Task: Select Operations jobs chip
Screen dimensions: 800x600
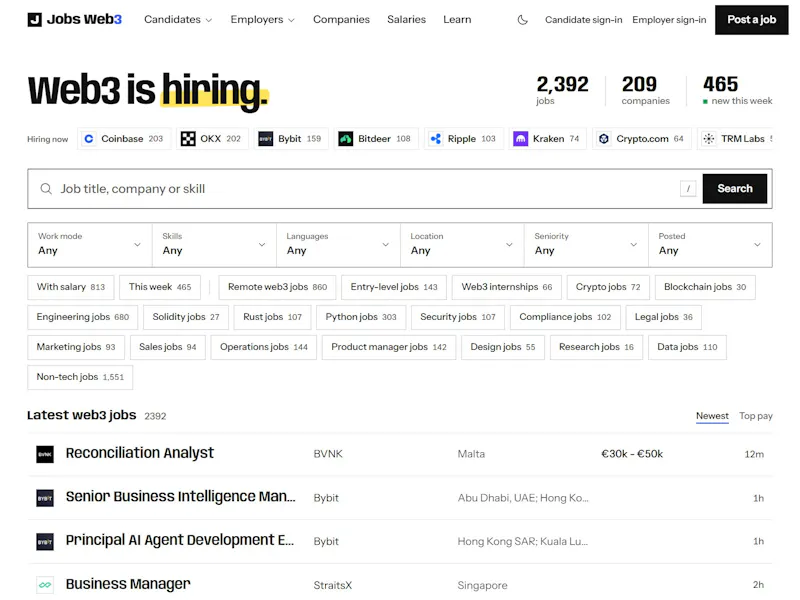Action: coord(264,347)
